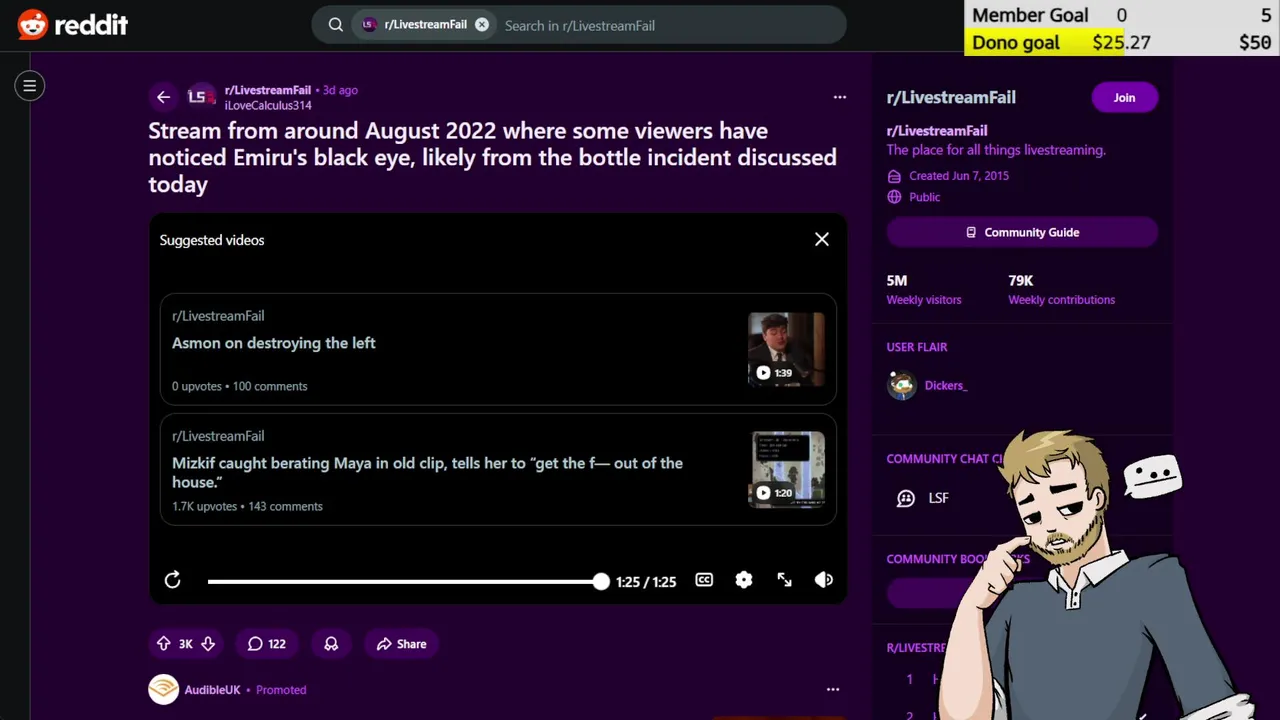Viewport: 1280px width, 720px height.
Task: Click the LSF chat bubble icon
Action: pyautogui.click(x=906, y=498)
